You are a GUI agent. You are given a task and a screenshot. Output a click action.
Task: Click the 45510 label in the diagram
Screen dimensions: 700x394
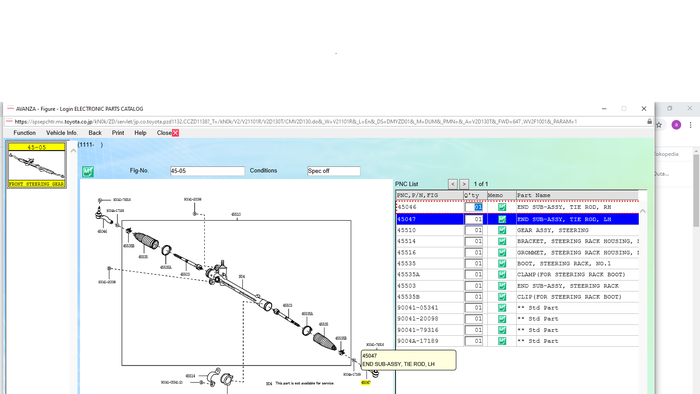coord(236,215)
